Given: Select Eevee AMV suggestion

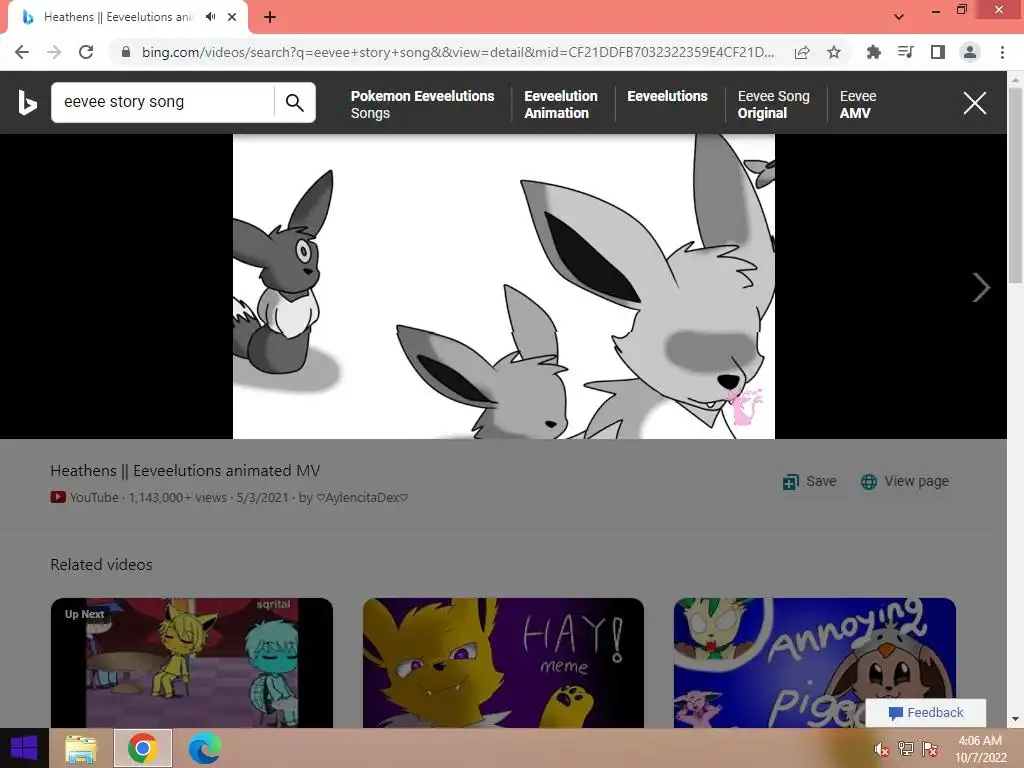Looking at the screenshot, I should (x=858, y=104).
